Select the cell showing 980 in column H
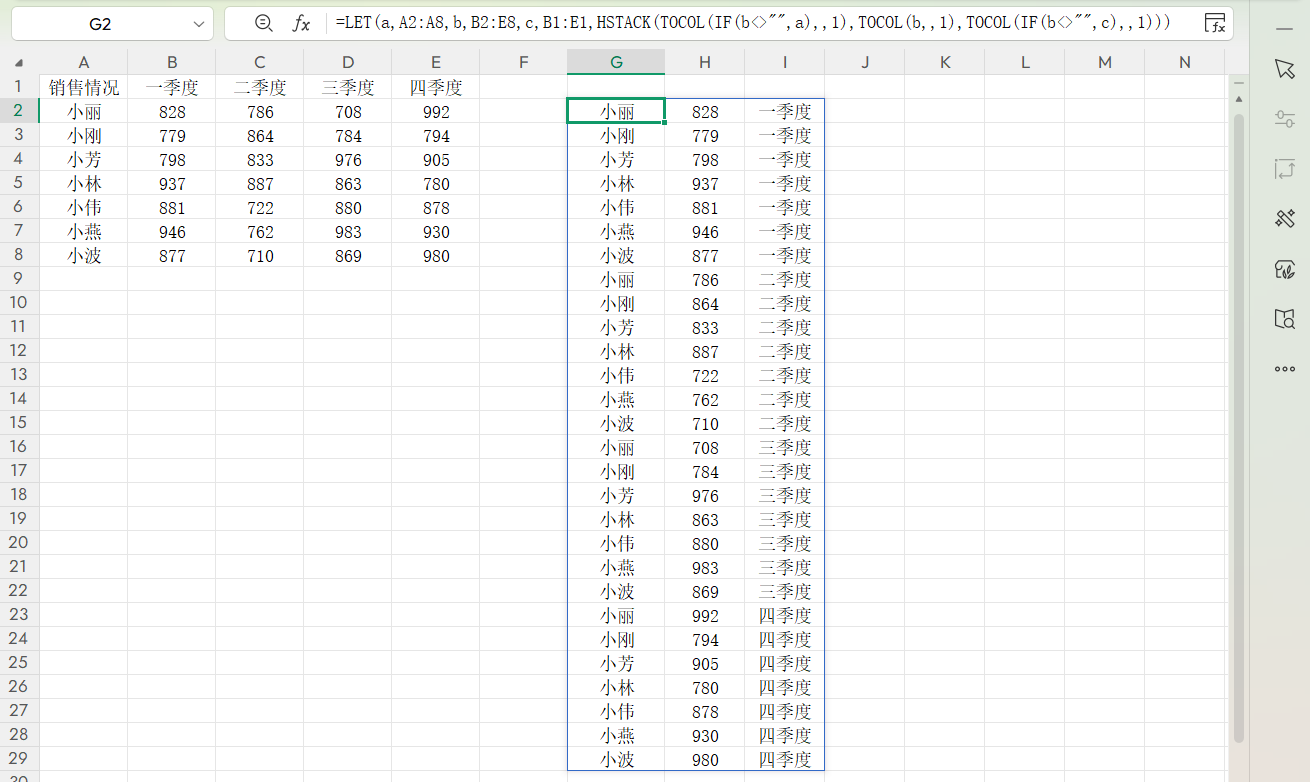Image resolution: width=1310 pixels, height=782 pixels. coord(704,759)
